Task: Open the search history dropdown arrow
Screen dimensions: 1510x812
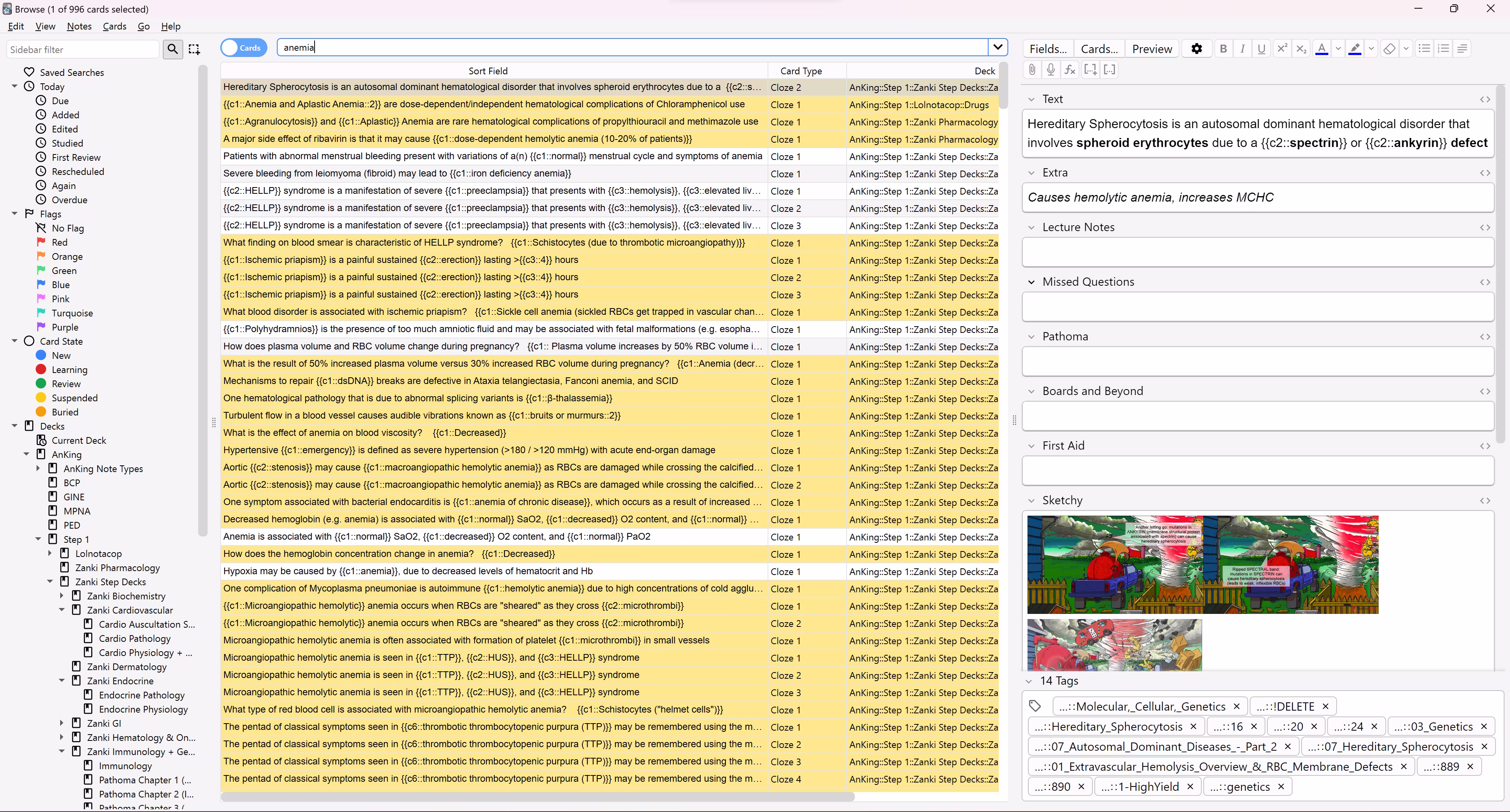Action: 998,47
